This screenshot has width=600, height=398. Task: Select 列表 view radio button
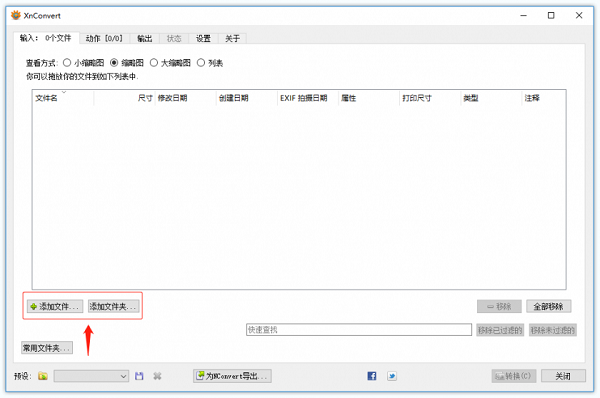click(x=201, y=63)
